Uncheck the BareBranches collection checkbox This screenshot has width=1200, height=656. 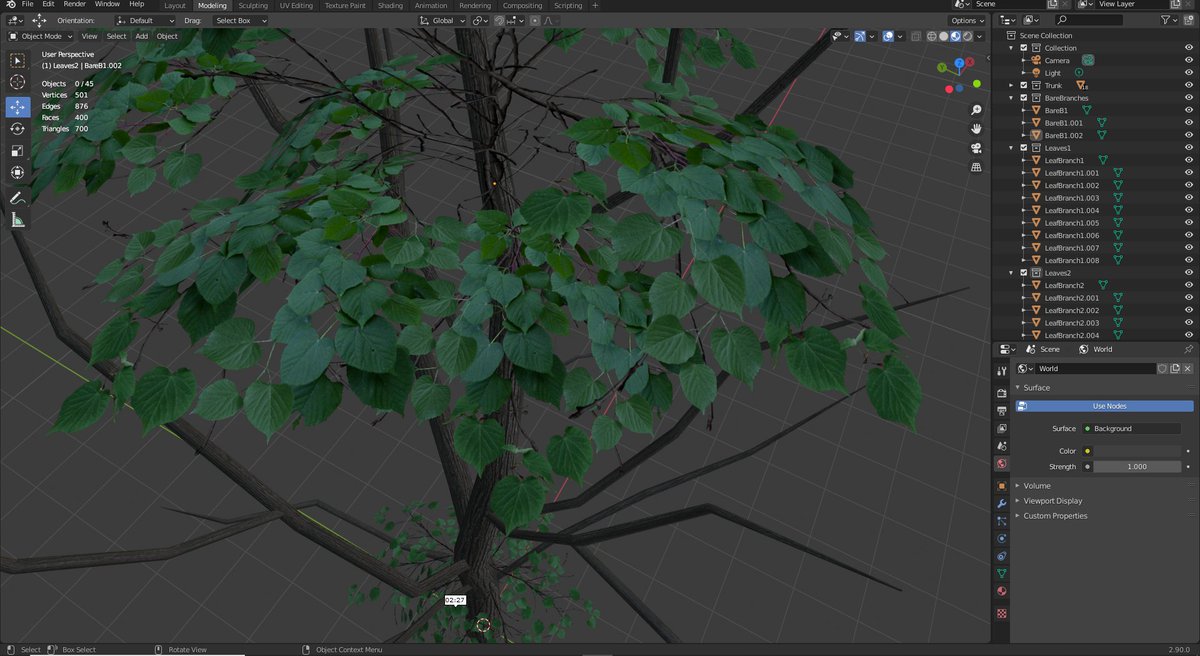click(1023, 98)
